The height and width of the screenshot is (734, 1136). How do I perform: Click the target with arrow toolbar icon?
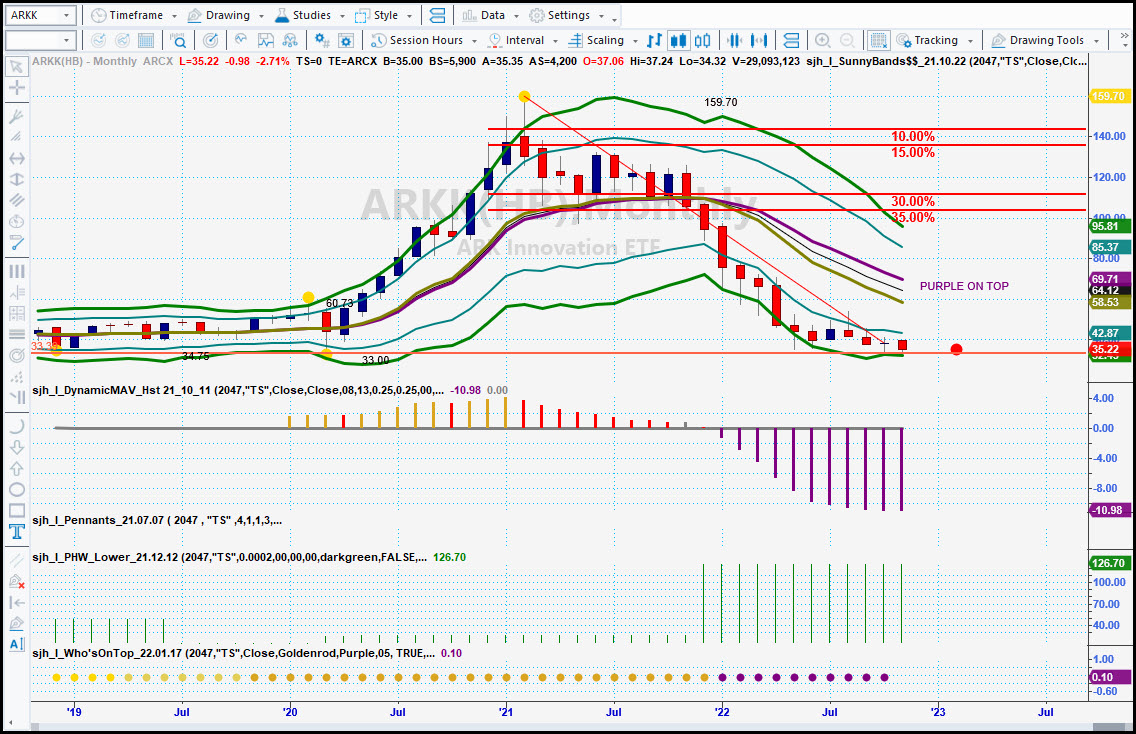pos(210,41)
